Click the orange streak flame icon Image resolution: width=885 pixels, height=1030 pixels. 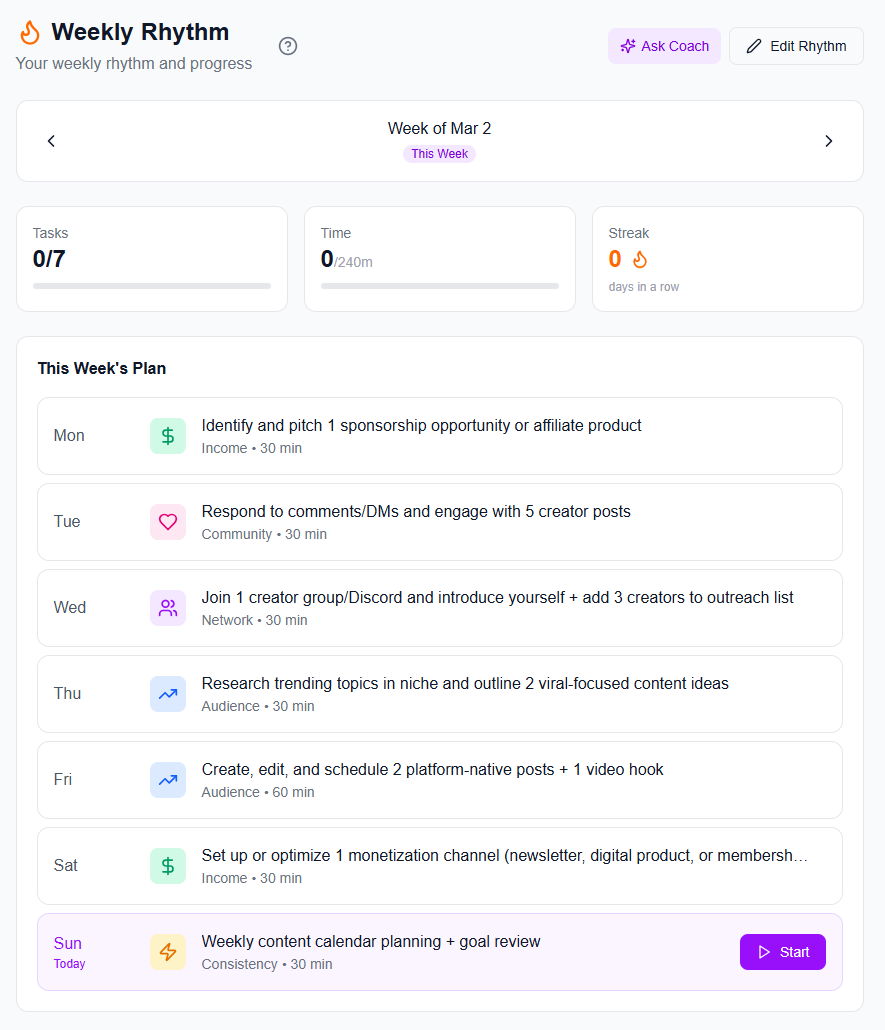[640, 260]
